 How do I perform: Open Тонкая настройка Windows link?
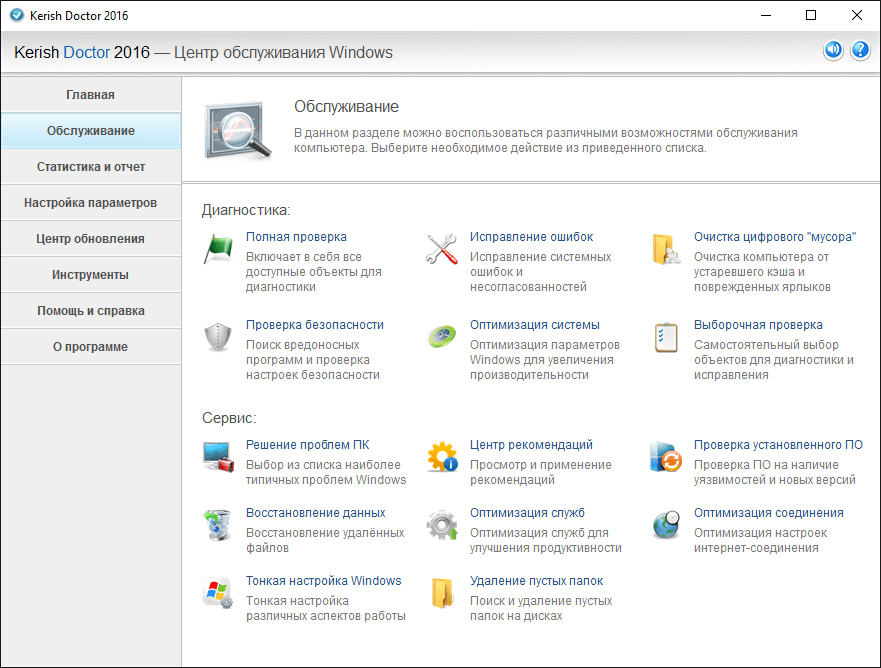coord(324,580)
